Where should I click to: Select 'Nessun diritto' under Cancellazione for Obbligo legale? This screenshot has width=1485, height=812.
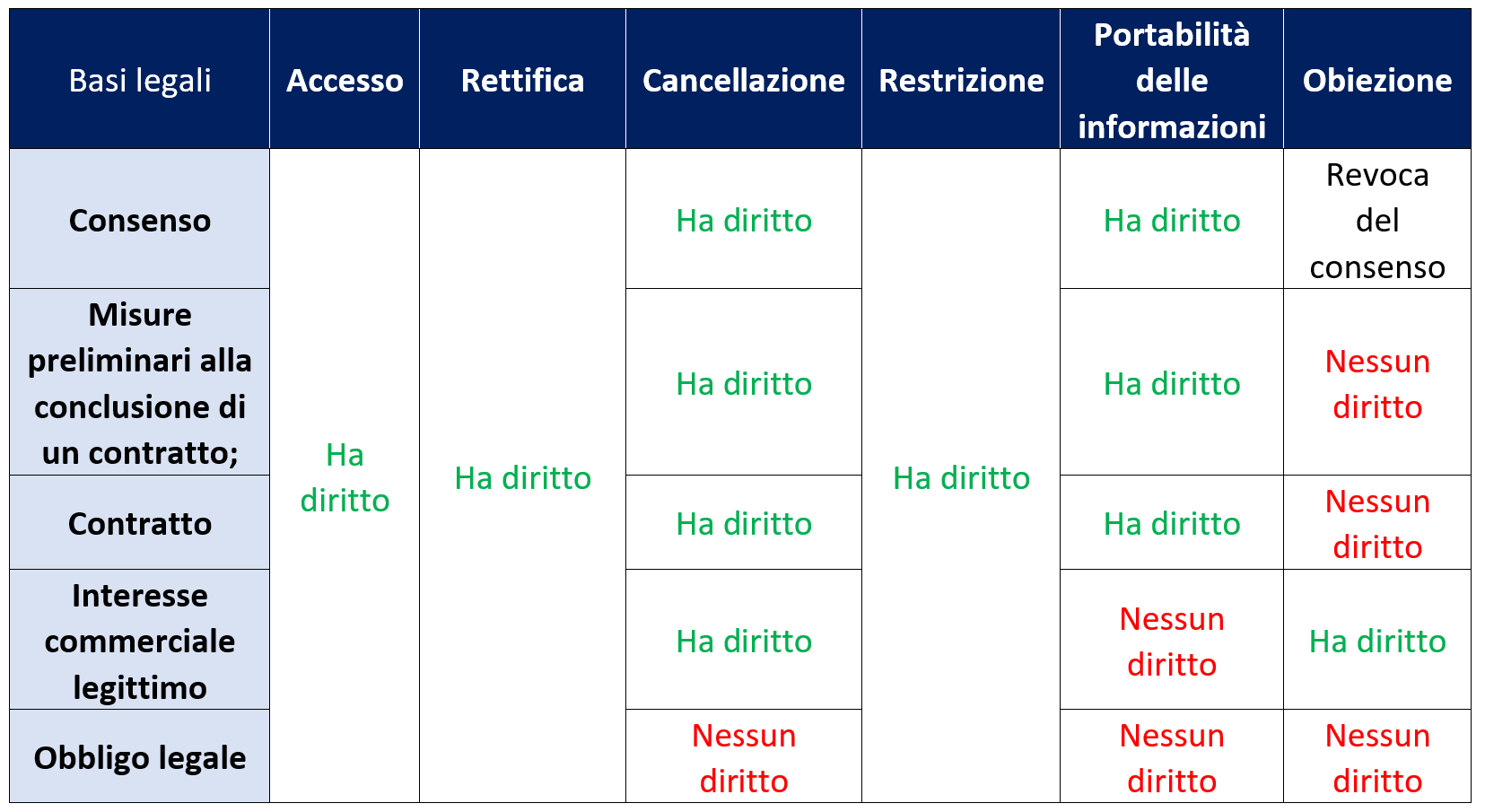point(744,756)
